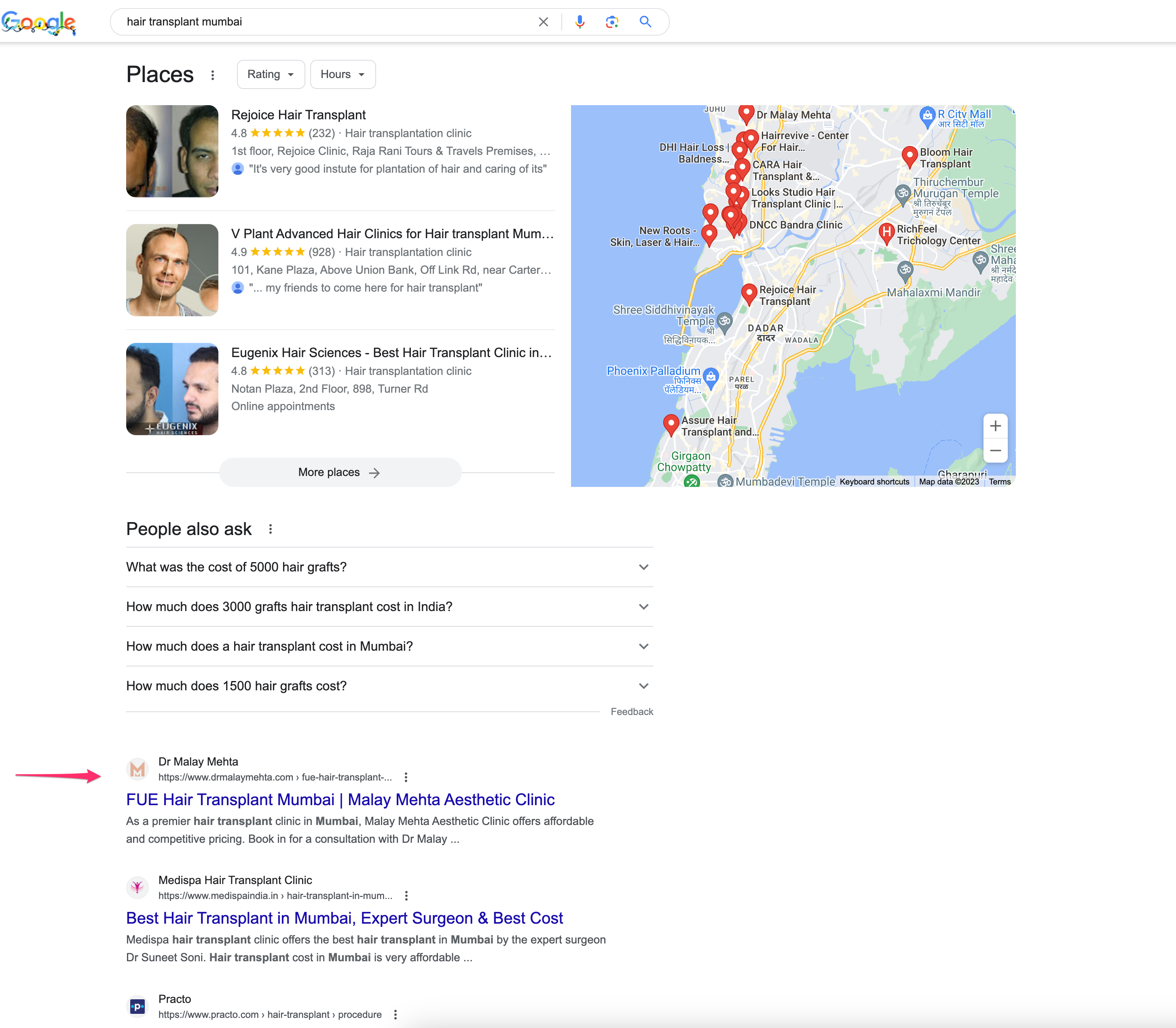Open the Hours filter dropdown
The height and width of the screenshot is (1028, 1176).
click(343, 74)
